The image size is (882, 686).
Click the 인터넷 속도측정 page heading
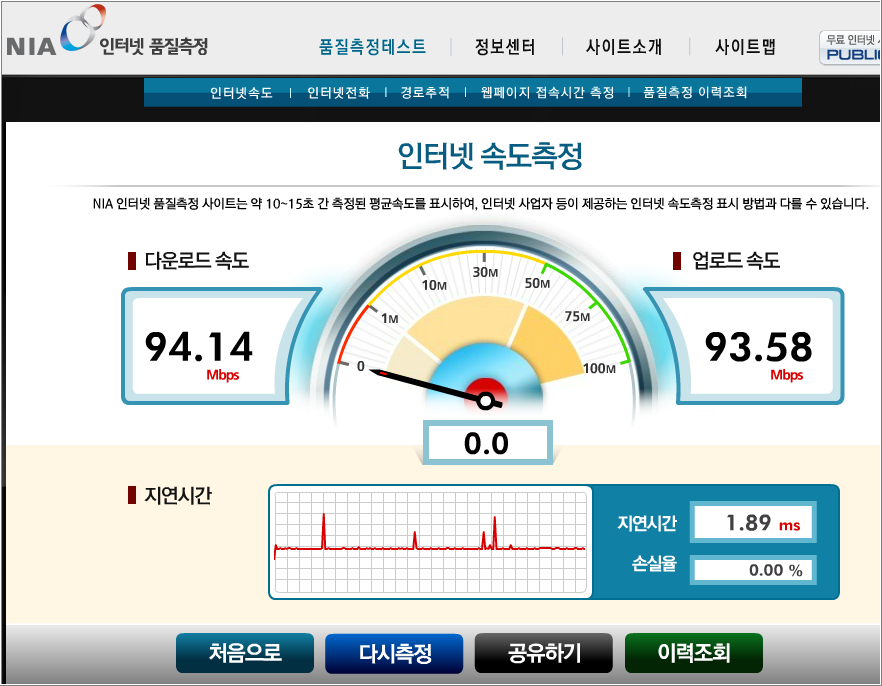490,156
